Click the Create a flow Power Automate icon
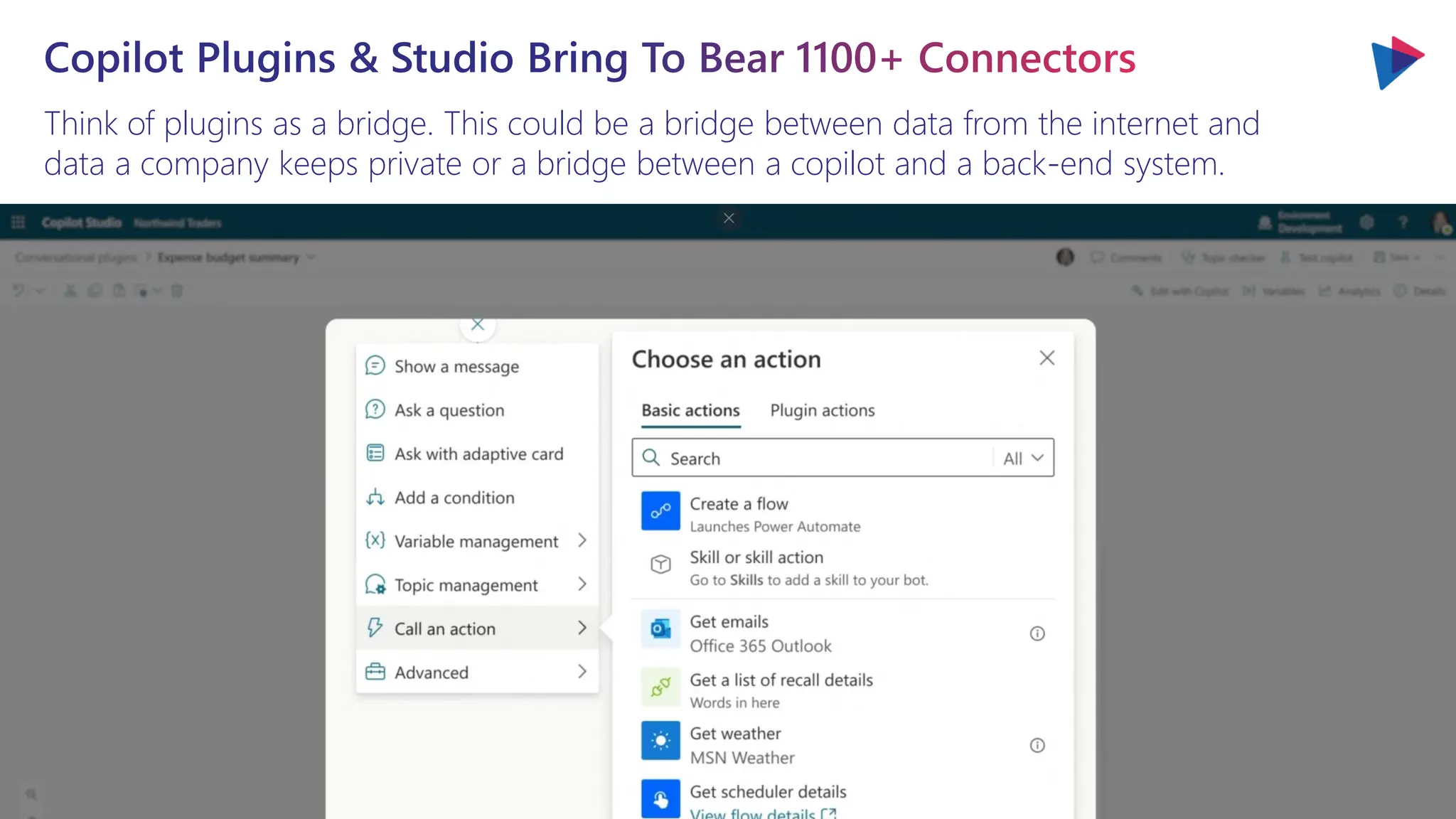1456x819 pixels. point(660,510)
